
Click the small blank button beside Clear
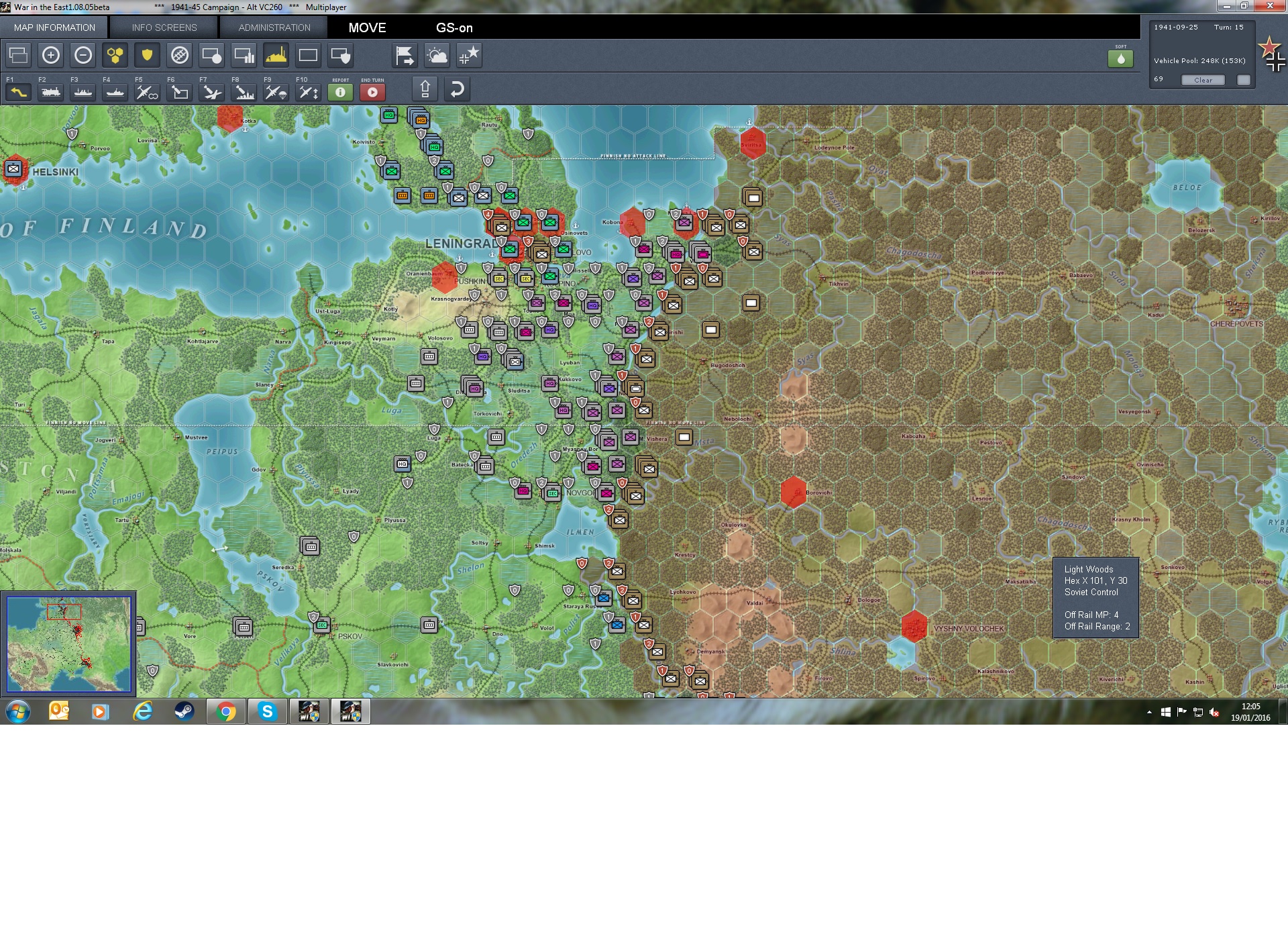[x=1244, y=80]
